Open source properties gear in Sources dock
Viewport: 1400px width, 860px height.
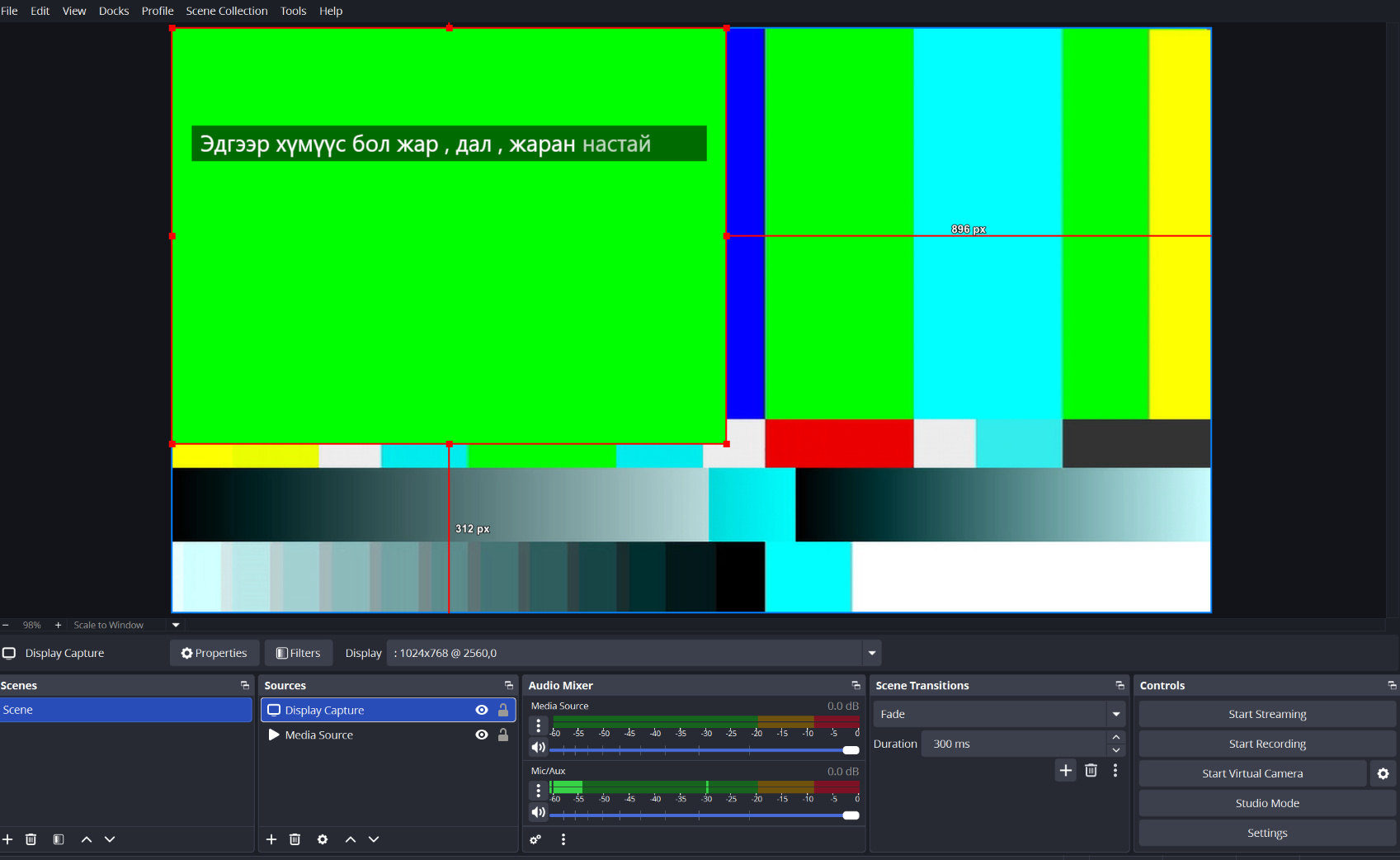pyautogui.click(x=323, y=839)
